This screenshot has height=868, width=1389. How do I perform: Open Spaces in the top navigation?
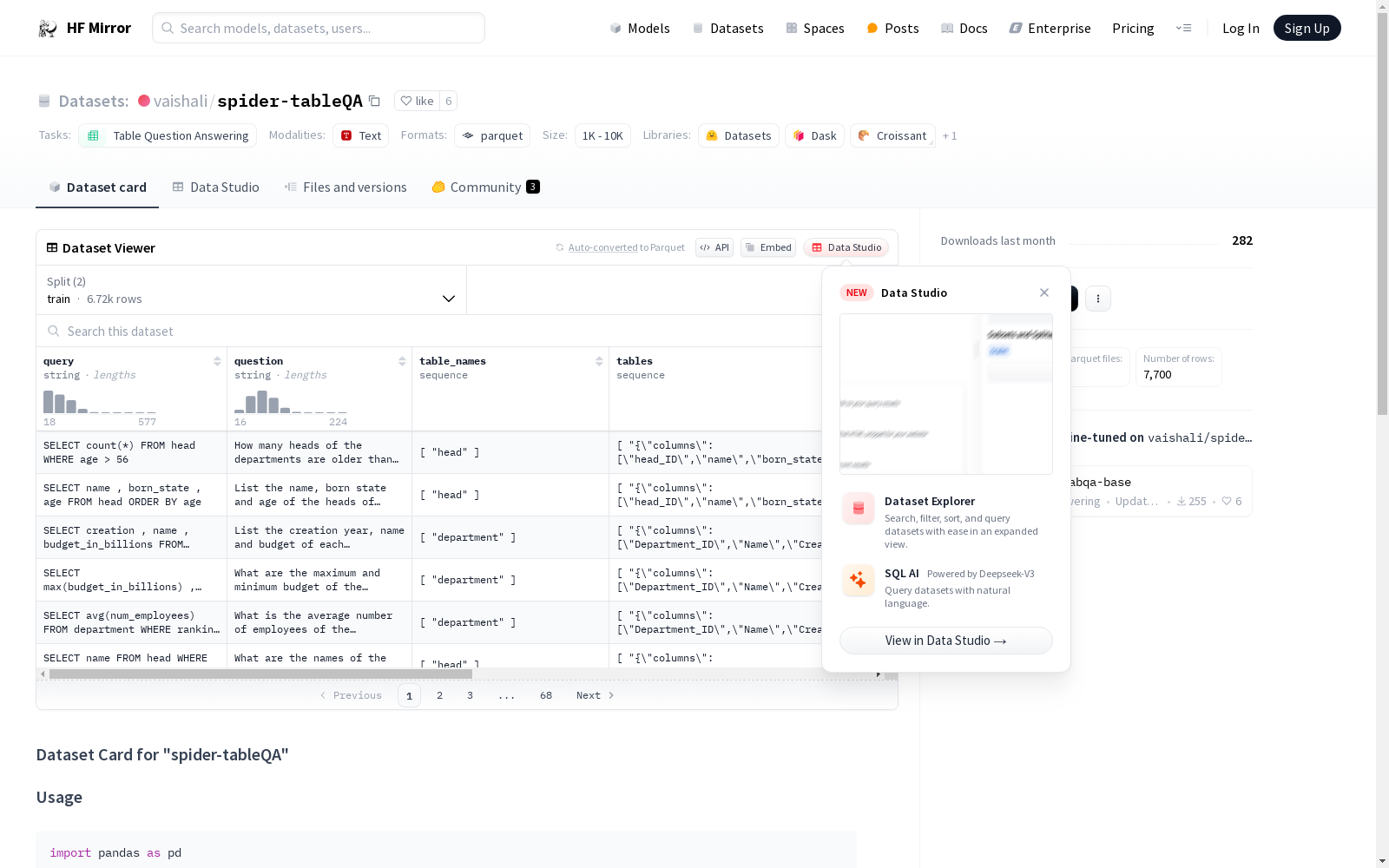coord(814,28)
